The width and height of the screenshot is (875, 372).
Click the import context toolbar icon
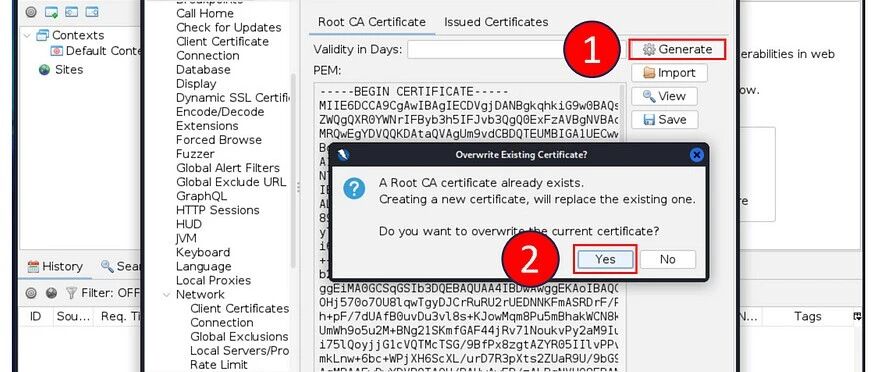pyautogui.click(x=71, y=12)
